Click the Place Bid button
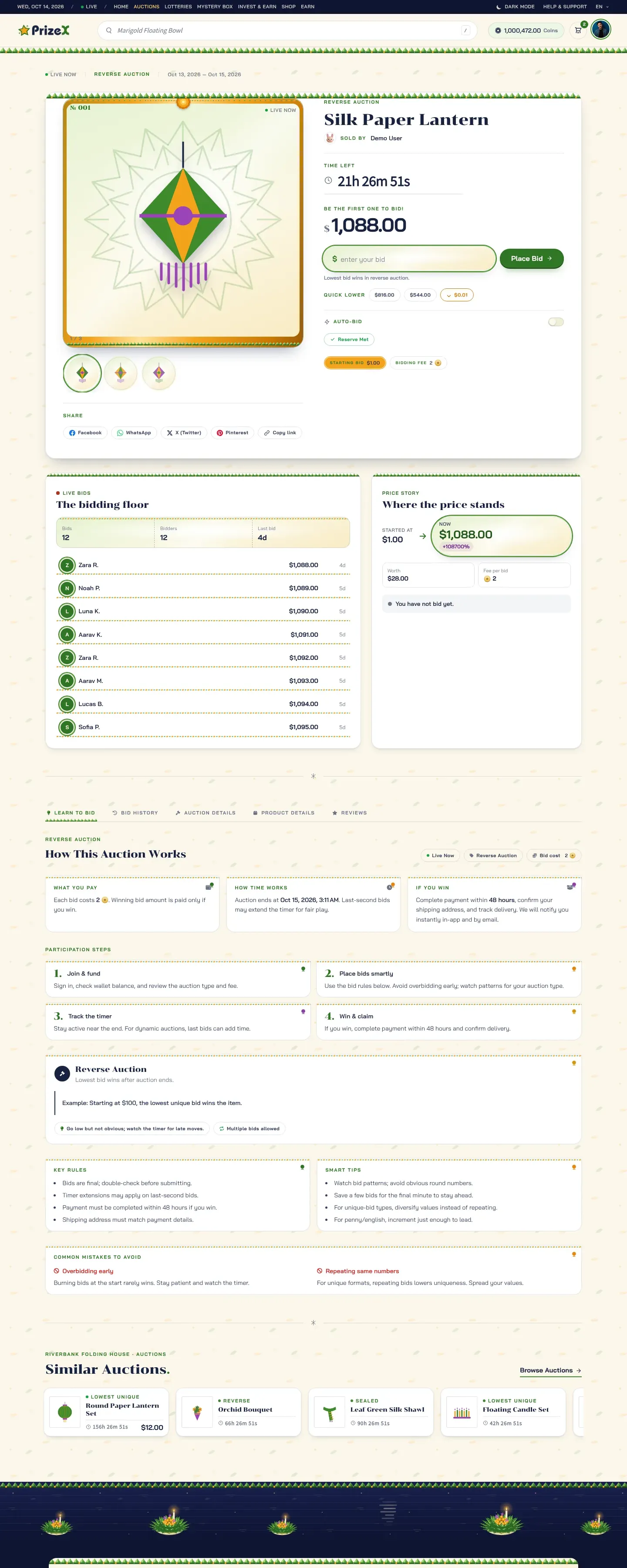 [x=532, y=259]
